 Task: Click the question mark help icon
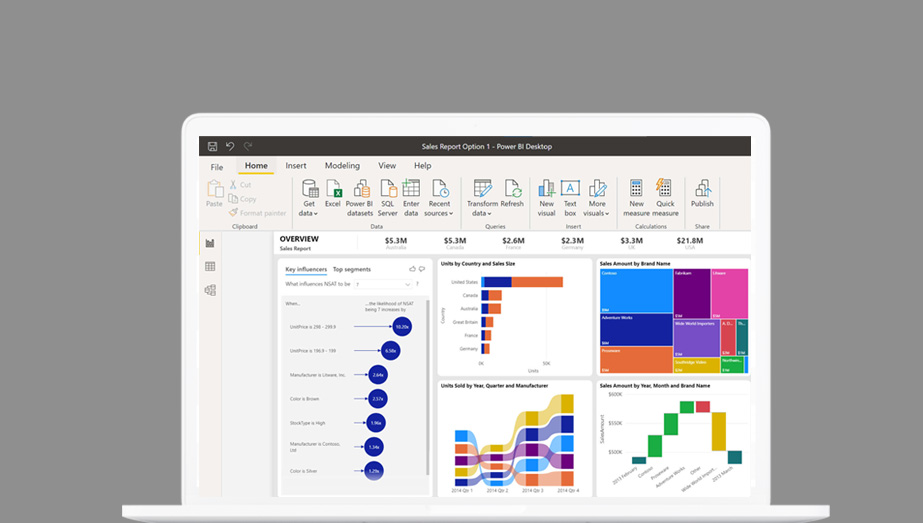pos(417,284)
